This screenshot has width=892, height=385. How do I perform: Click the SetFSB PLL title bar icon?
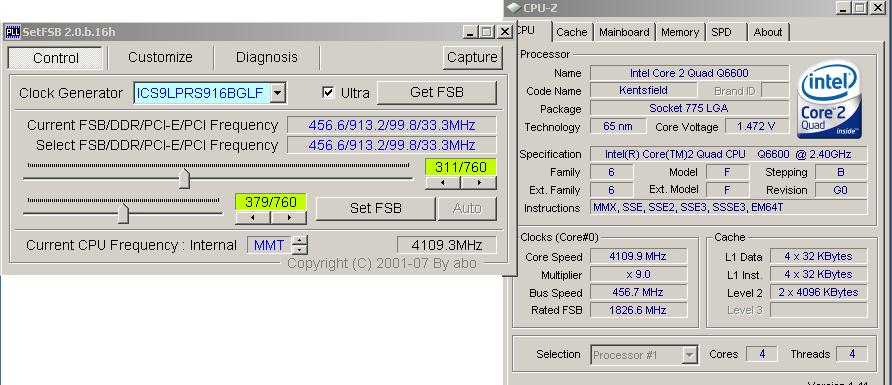[x=13, y=32]
